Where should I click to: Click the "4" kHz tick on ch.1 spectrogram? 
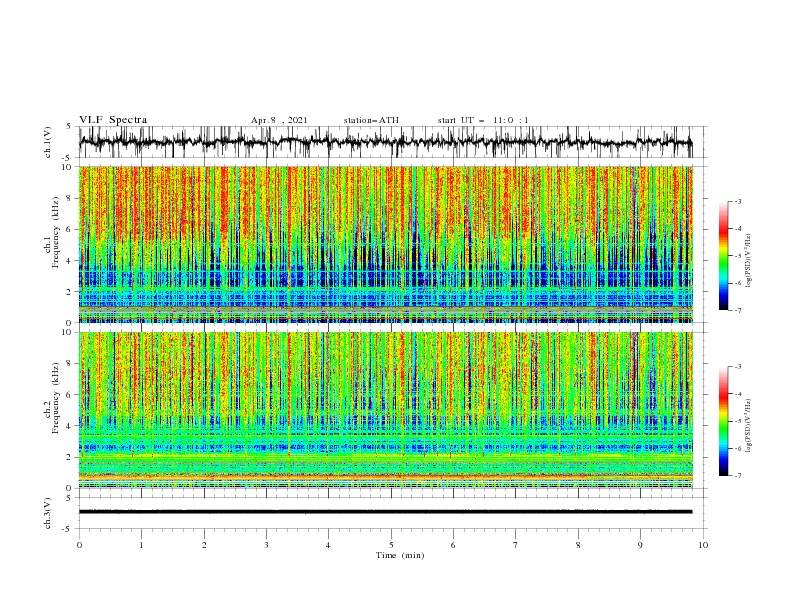pyautogui.click(x=70, y=261)
